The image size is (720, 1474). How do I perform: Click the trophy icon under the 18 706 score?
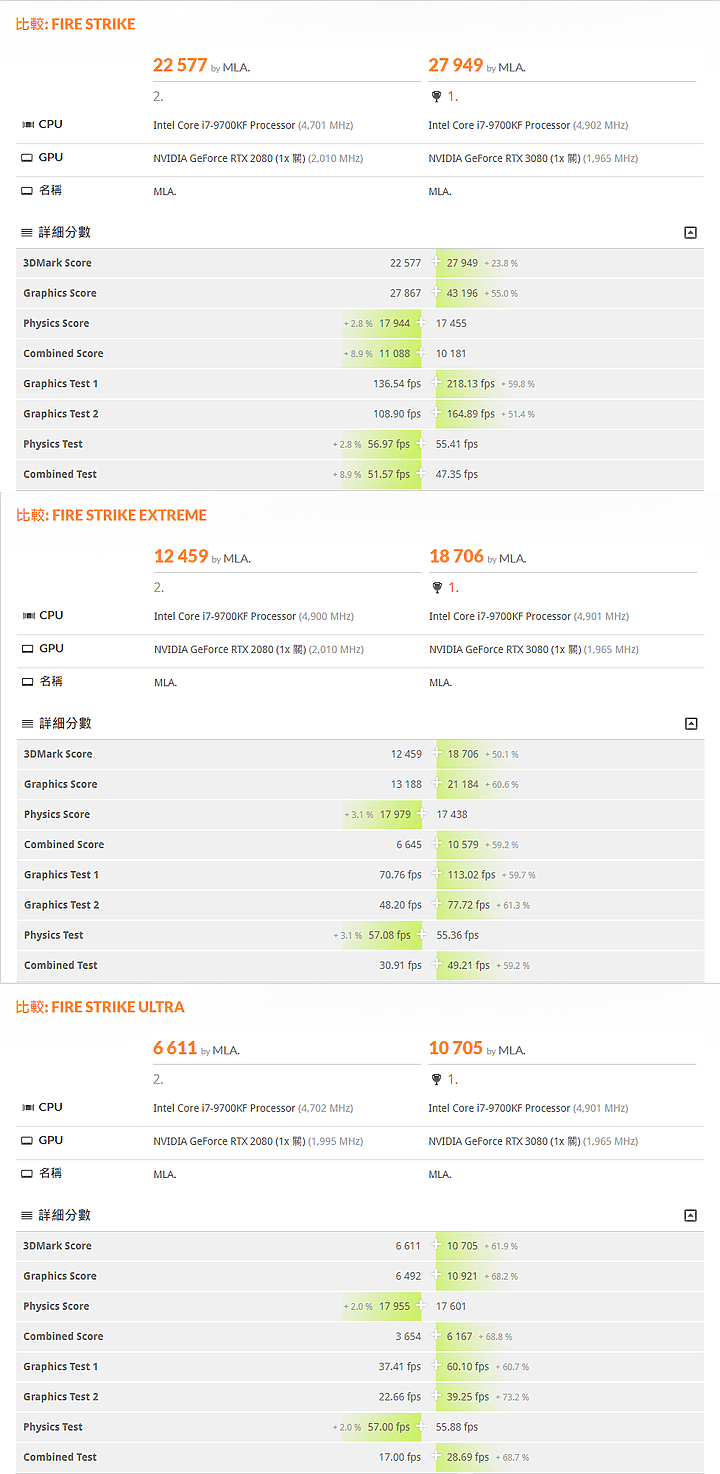[437, 588]
